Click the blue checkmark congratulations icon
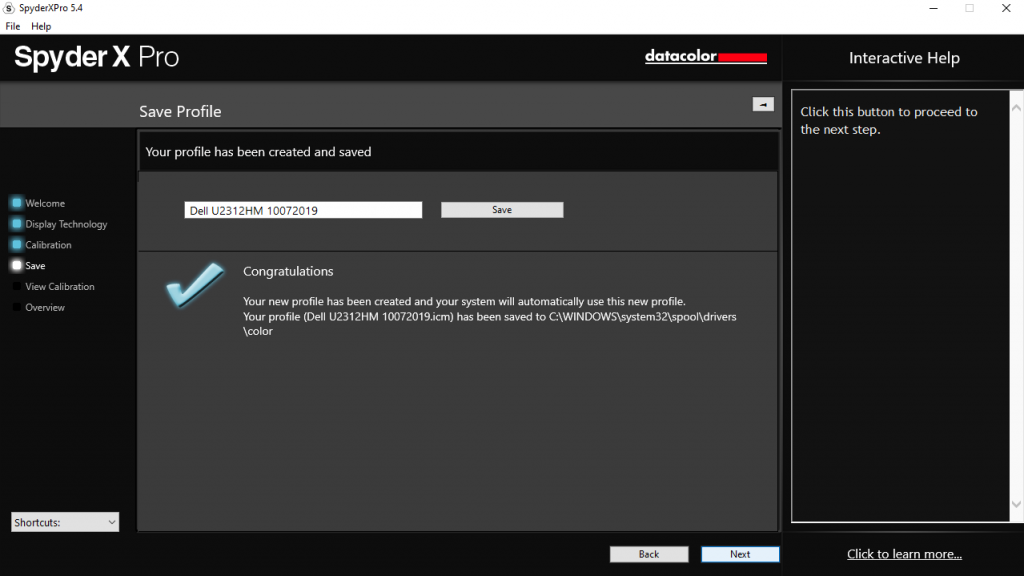Screen dimensions: 1024x576 point(195,285)
